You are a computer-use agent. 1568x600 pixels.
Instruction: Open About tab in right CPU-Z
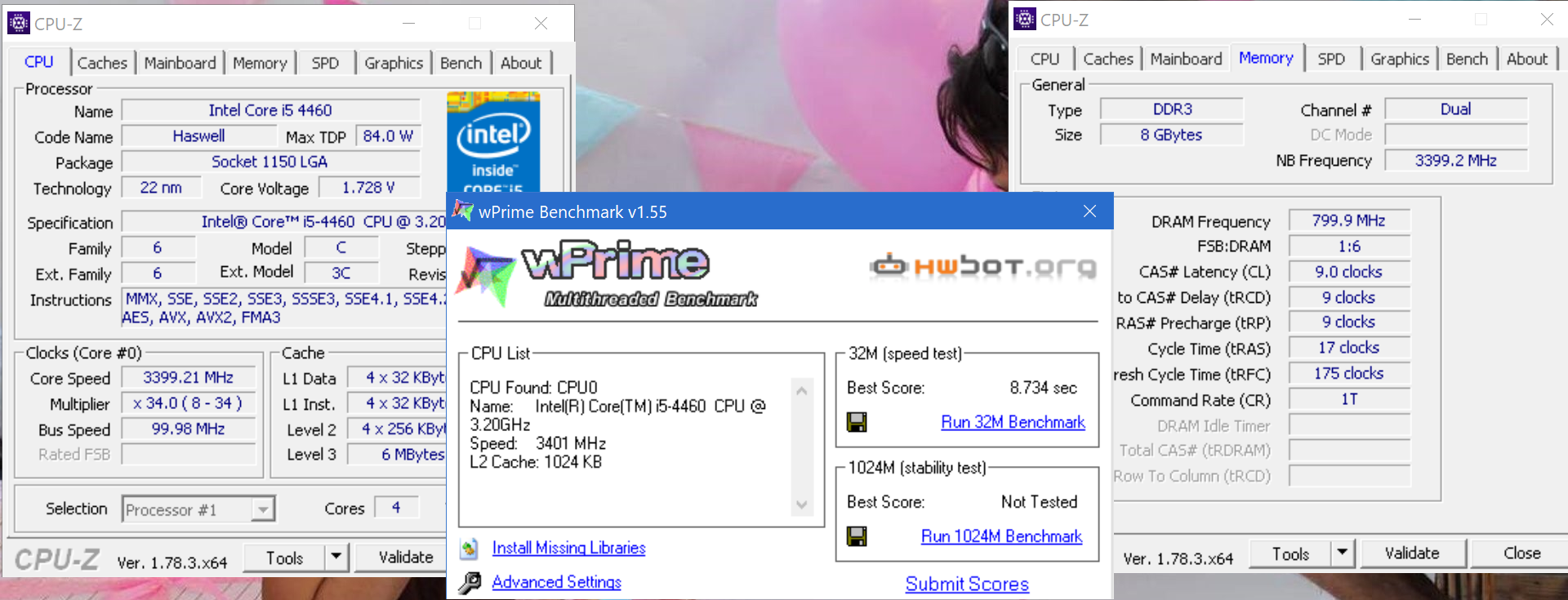[1527, 59]
